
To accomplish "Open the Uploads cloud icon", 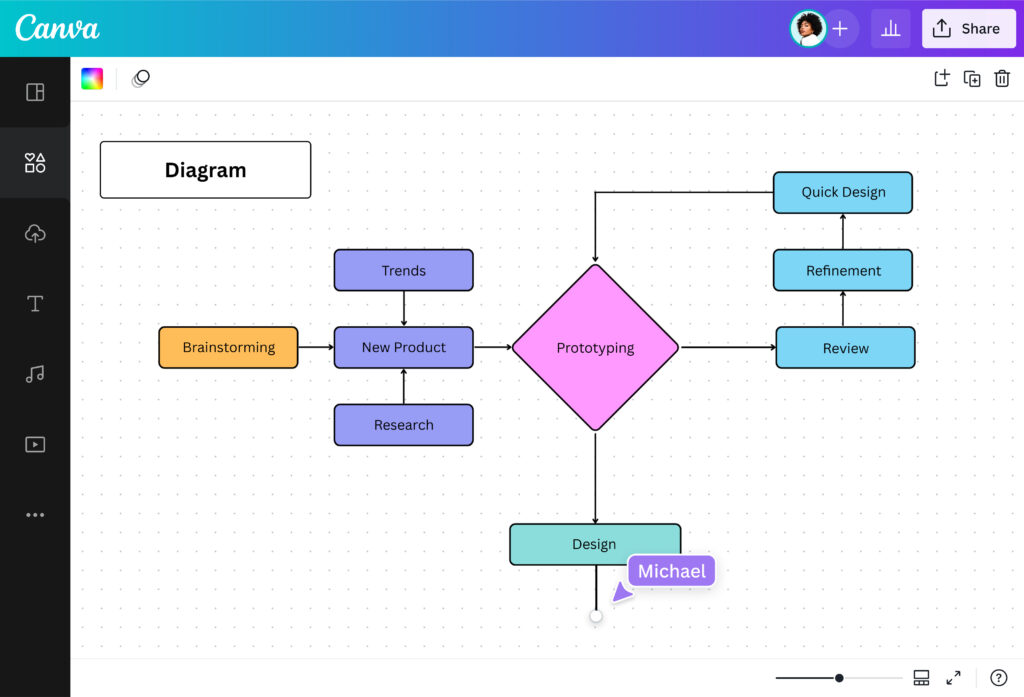I will point(35,233).
